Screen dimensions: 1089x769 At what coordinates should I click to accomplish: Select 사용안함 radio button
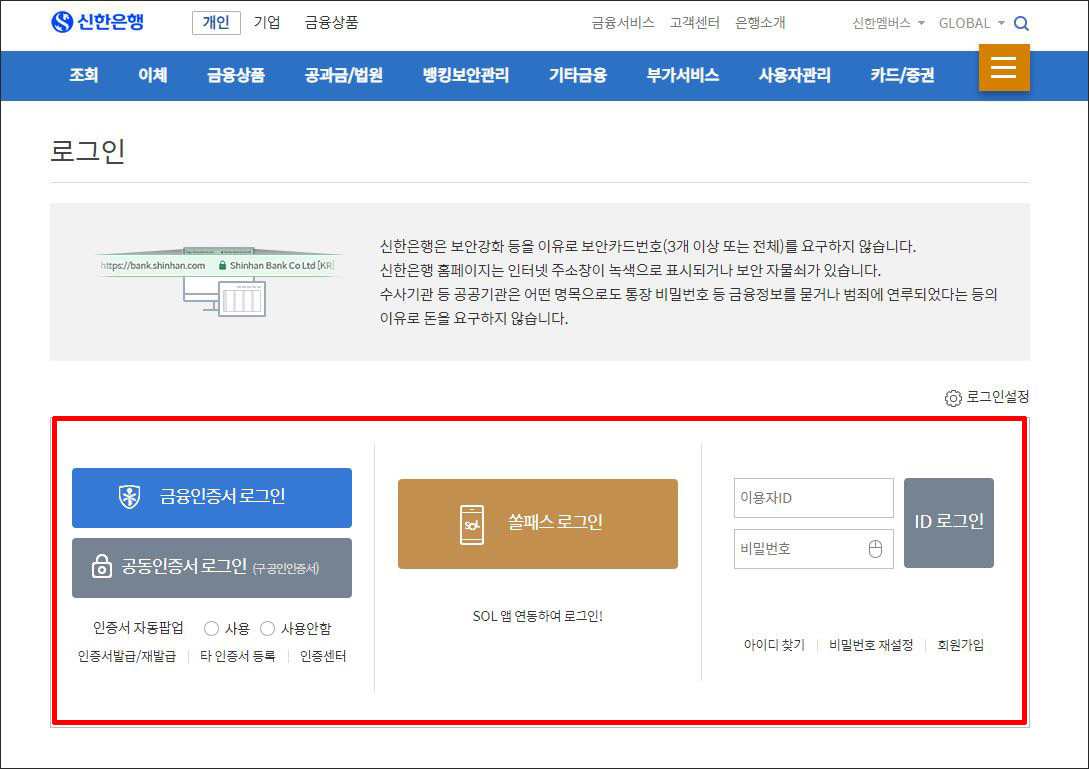click(x=267, y=629)
